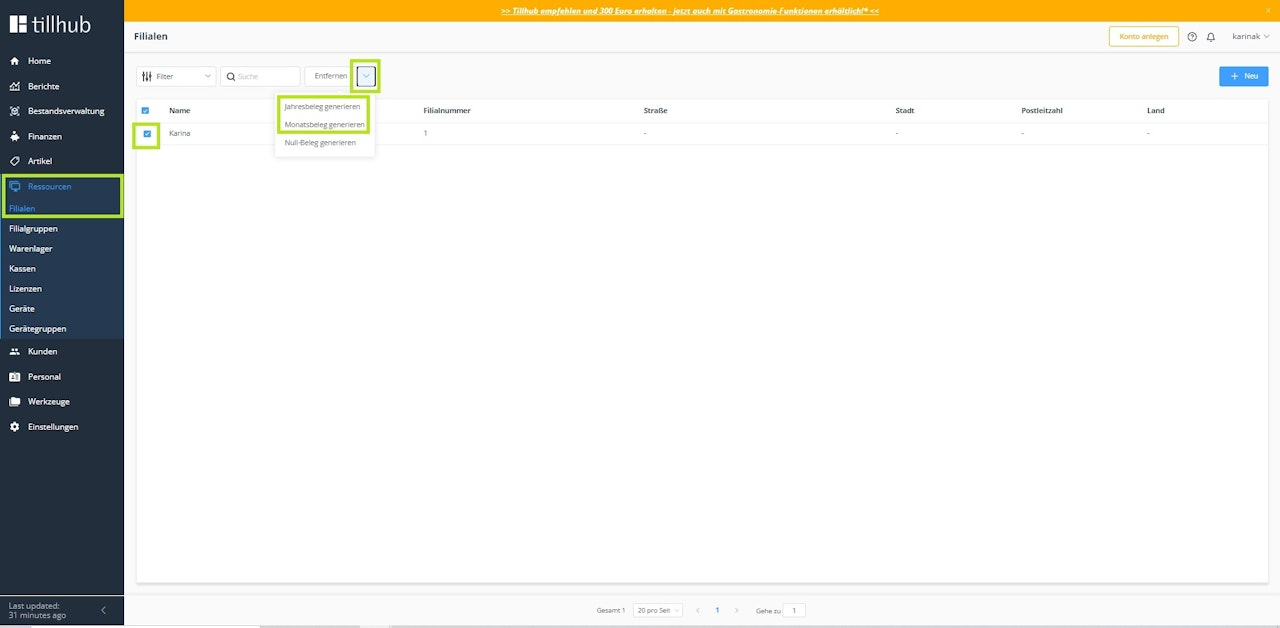Select page 1 in pagination
This screenshot has width=1280, height=628.
[x=717, y=610]
